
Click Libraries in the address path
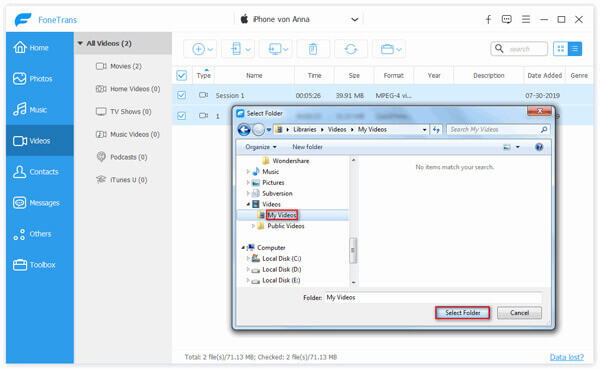tap(305, 130)
